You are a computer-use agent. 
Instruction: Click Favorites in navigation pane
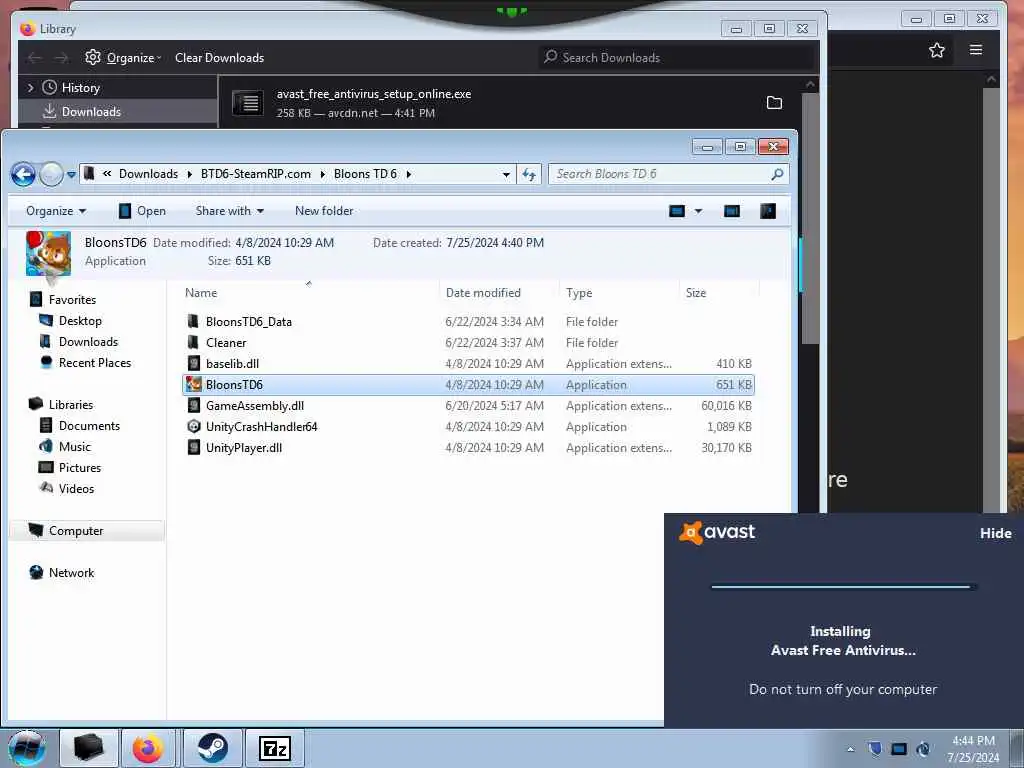pyautogui.click(x=72, y=300)
